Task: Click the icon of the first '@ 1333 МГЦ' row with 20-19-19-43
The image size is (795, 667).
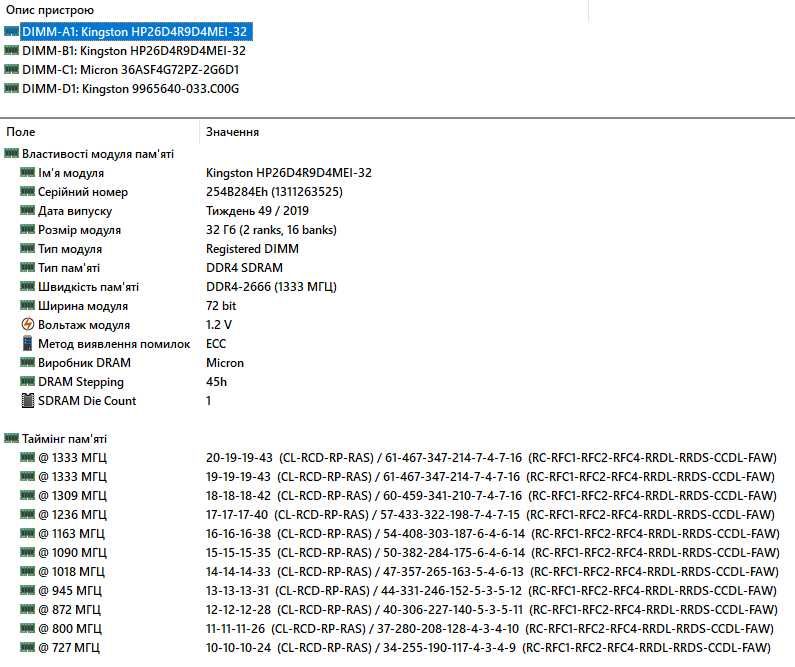Action: [27, 457]
